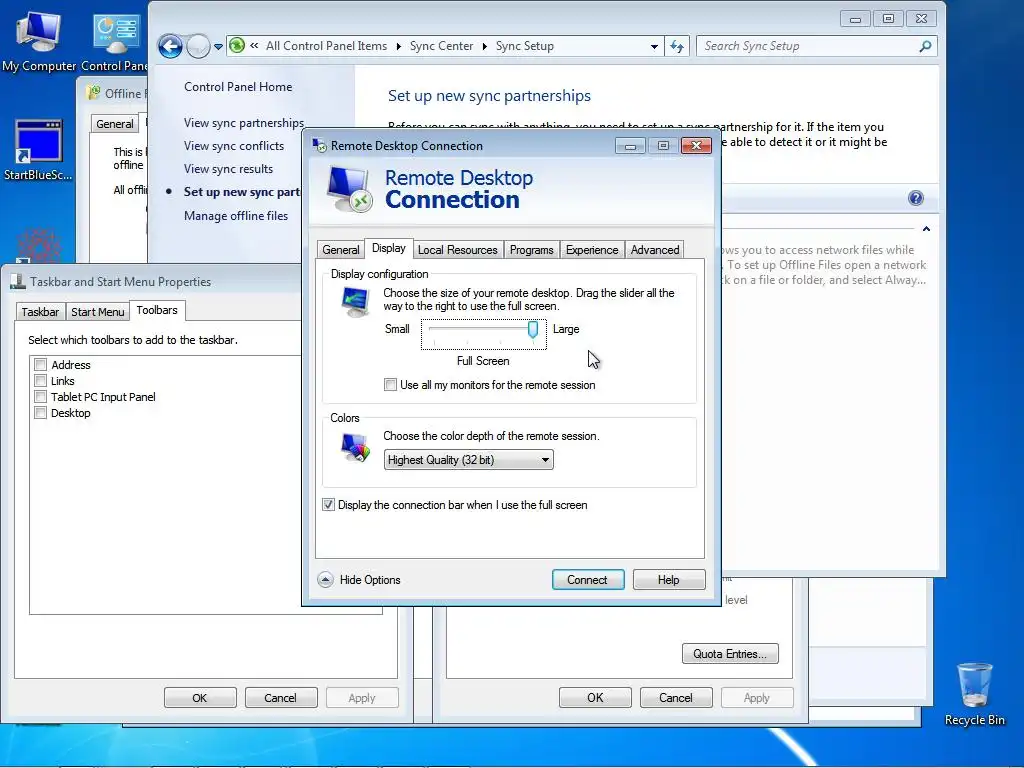Open the Taskbar tab in properties dialog

click(40, 312)
